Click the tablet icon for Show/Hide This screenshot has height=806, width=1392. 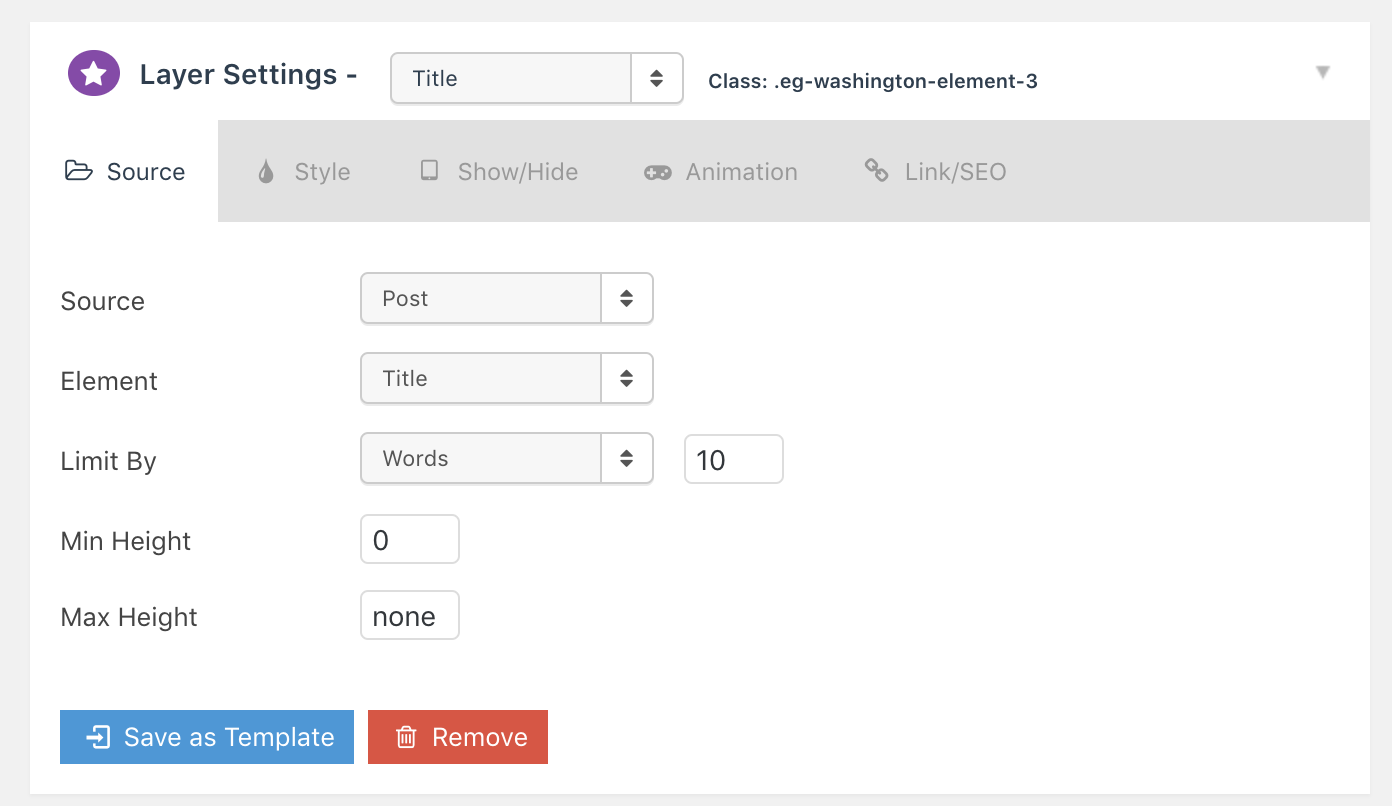429,170
